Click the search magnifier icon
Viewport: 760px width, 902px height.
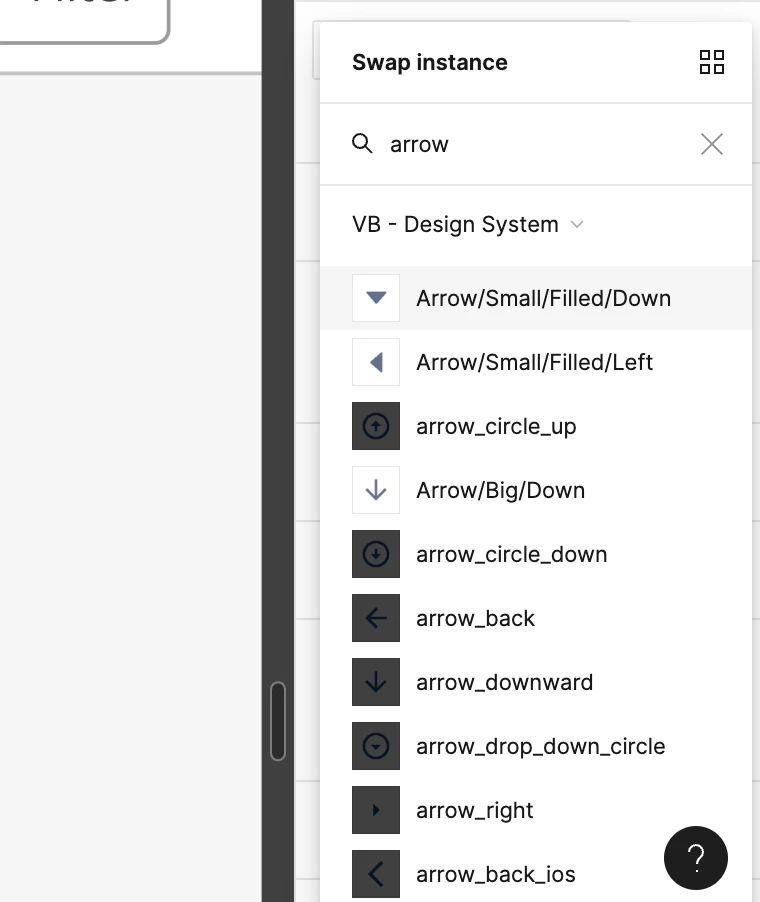362,143
